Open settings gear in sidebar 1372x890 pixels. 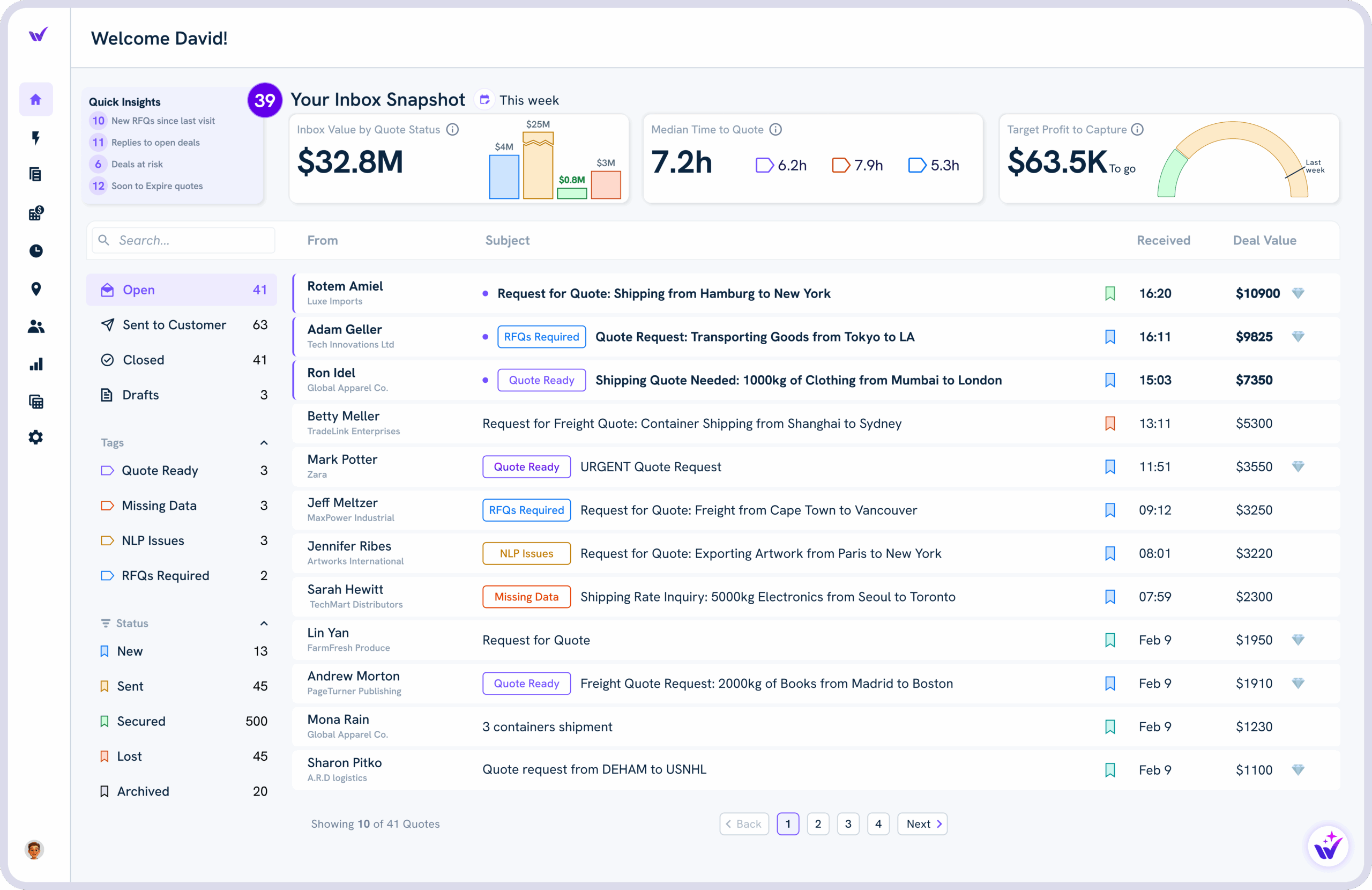click(x=36, y=437)
